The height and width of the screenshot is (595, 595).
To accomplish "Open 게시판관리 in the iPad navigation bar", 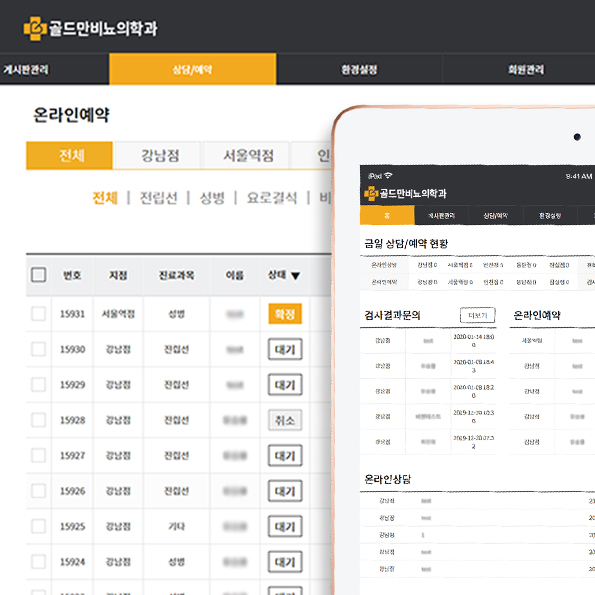I will [441, 216].
